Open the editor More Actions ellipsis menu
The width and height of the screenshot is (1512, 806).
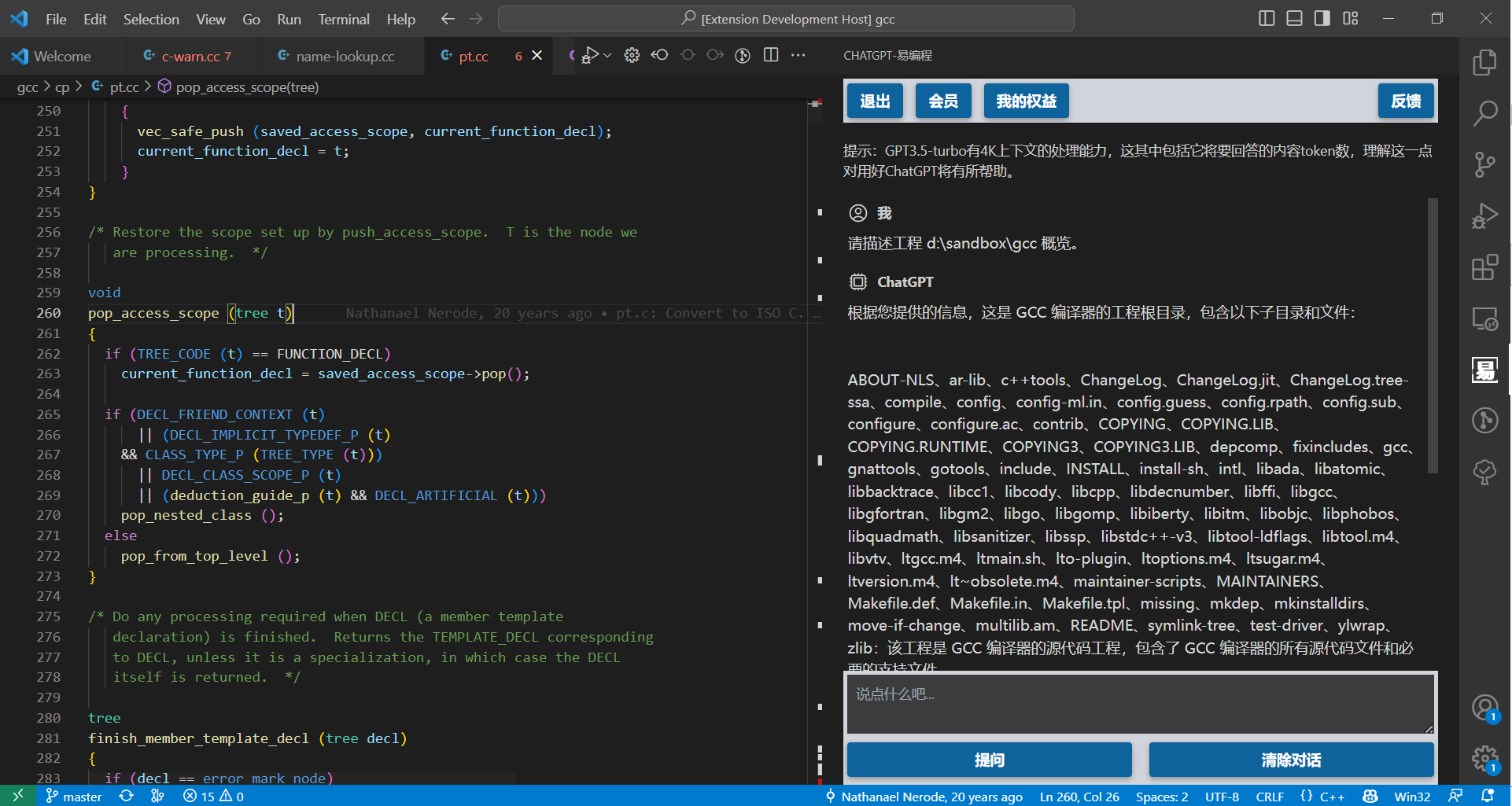point(798,55)
